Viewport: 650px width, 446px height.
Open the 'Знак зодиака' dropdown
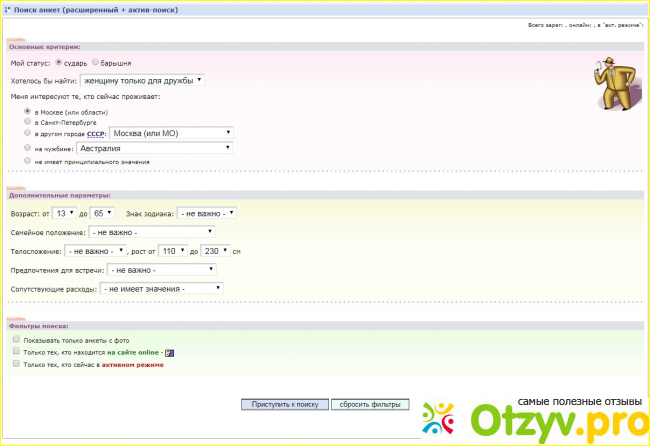[206, 212]
